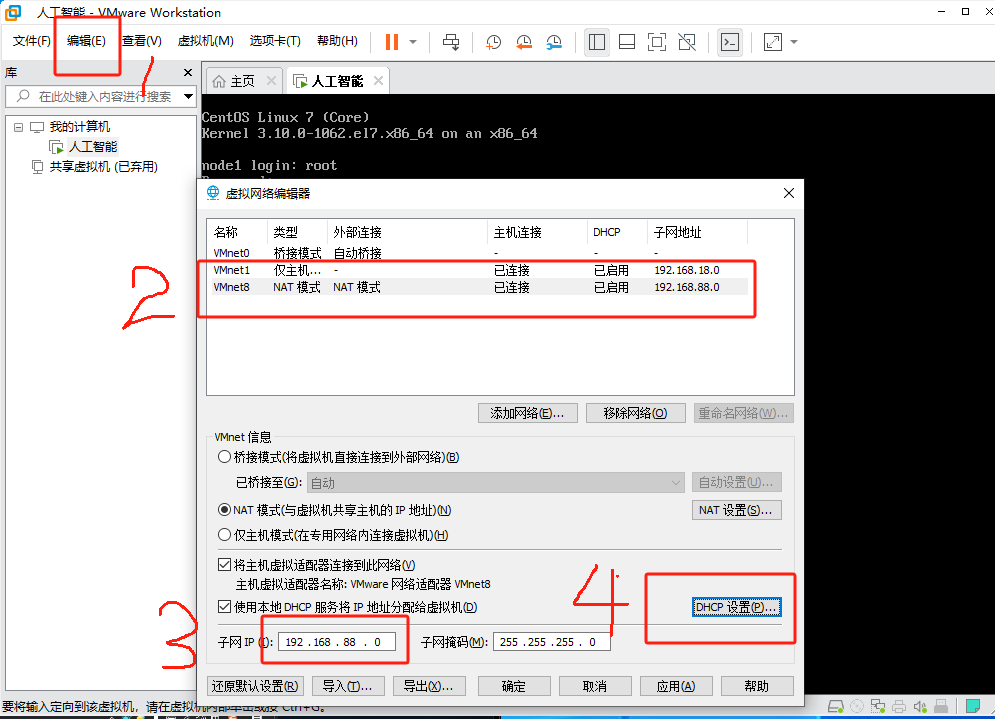995x719 pixels.
Task: Open NAT 设置(S)... button
Action: point(736,510)
